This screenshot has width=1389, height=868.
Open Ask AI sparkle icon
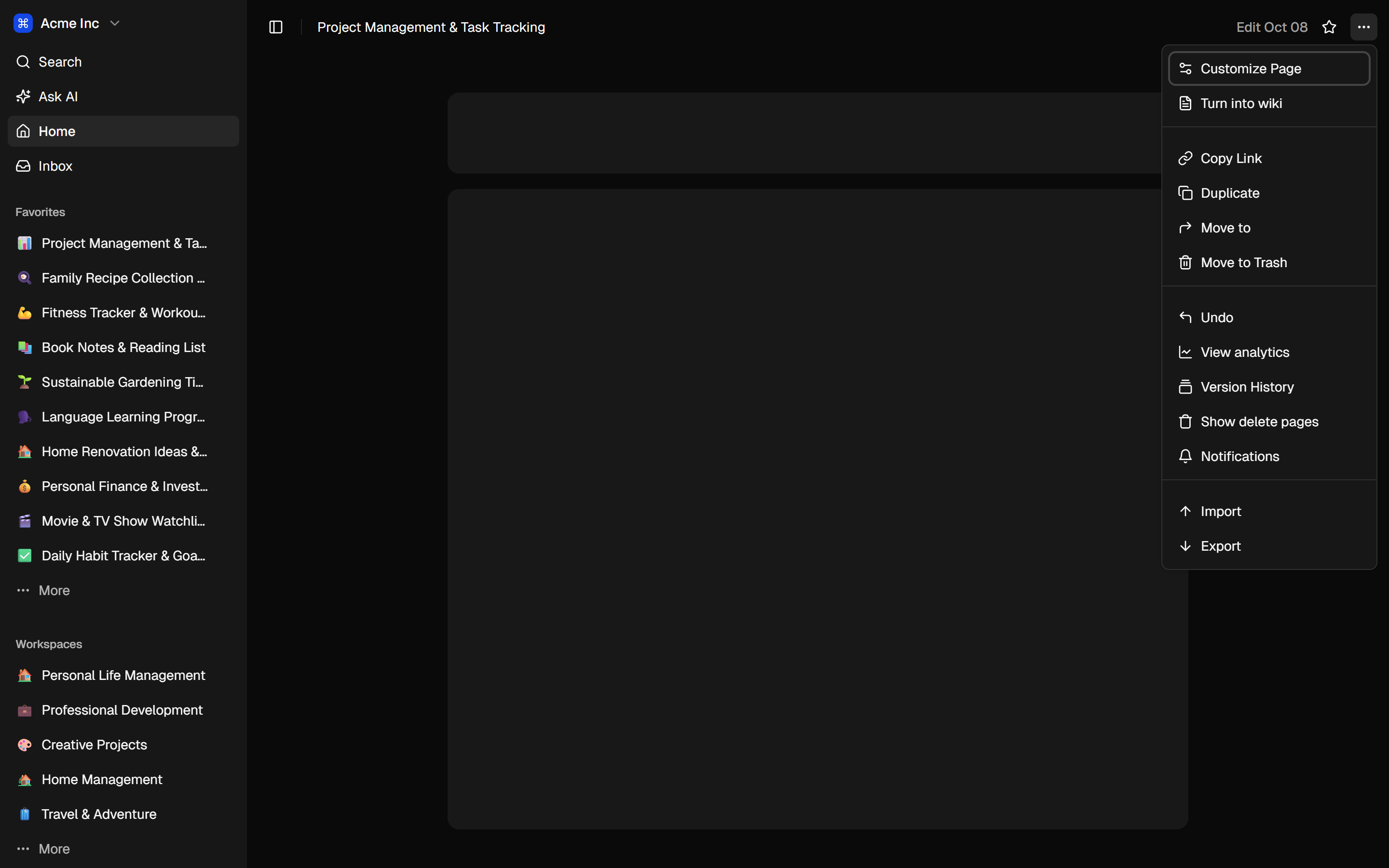point(23,96)
